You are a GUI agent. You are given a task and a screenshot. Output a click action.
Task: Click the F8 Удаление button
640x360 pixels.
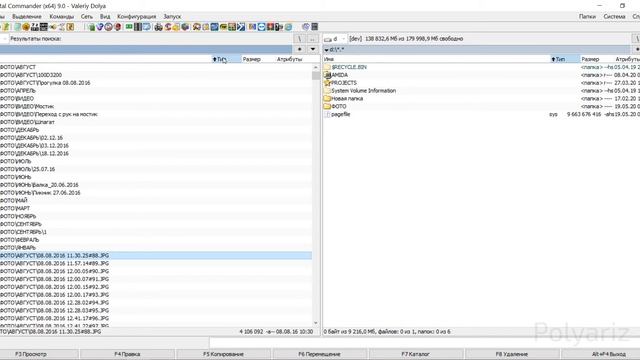coord(512,354)
